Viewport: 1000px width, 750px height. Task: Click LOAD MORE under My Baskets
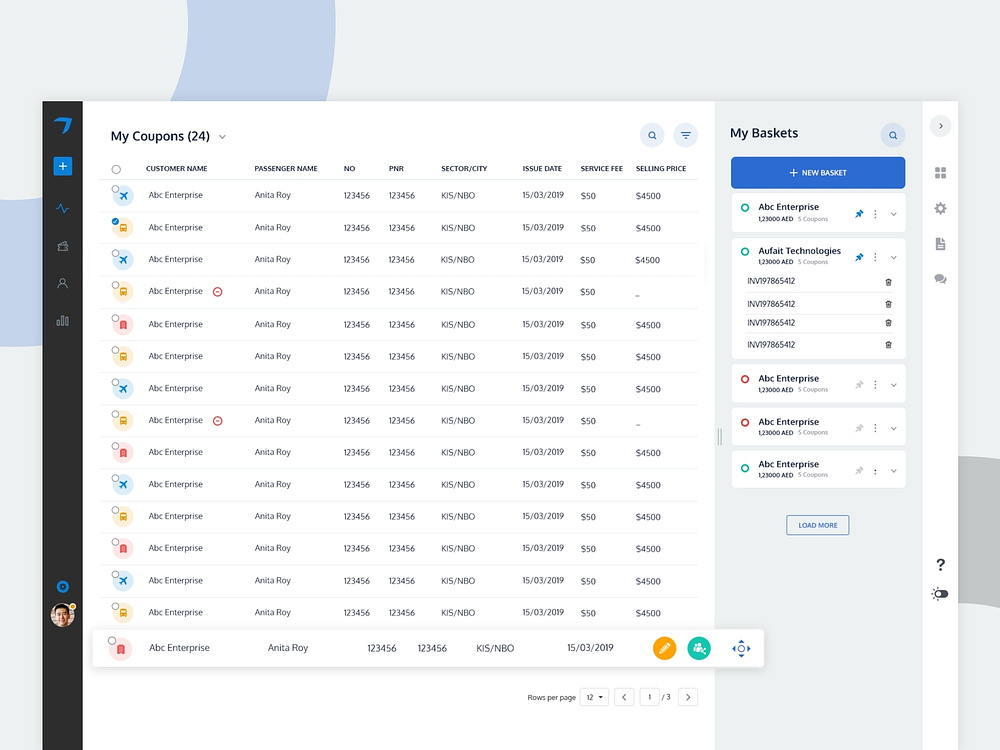(817, 525)
